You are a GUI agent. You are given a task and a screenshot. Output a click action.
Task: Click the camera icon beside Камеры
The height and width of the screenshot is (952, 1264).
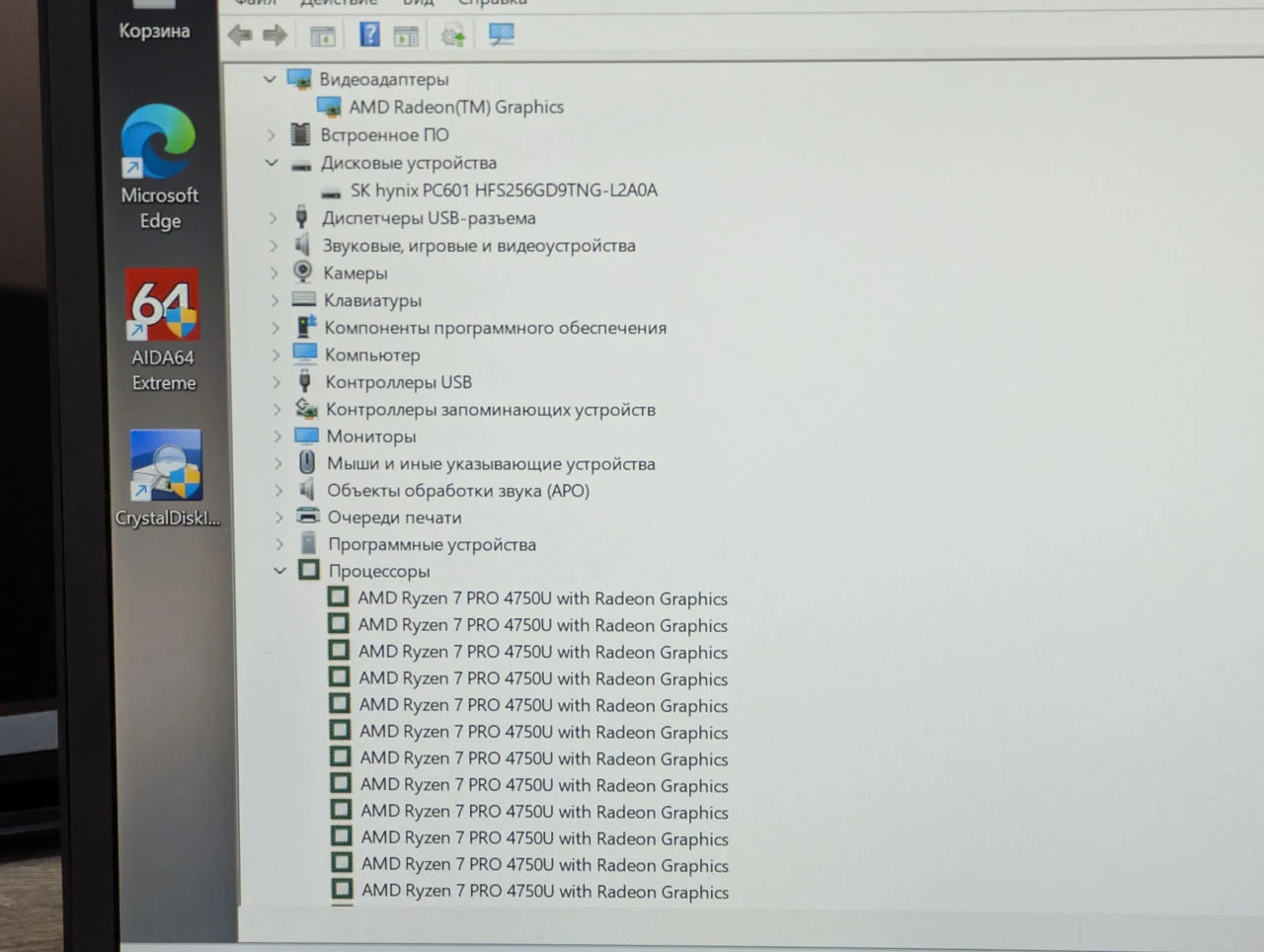pyautogui.click(x=303, y=272)
